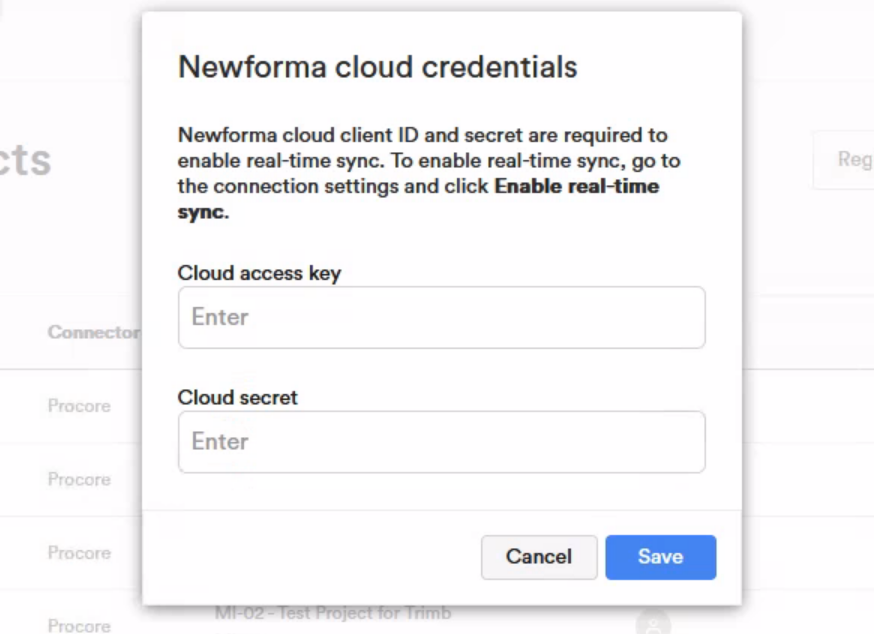Select the first Procore row

(x=79, y=406)
